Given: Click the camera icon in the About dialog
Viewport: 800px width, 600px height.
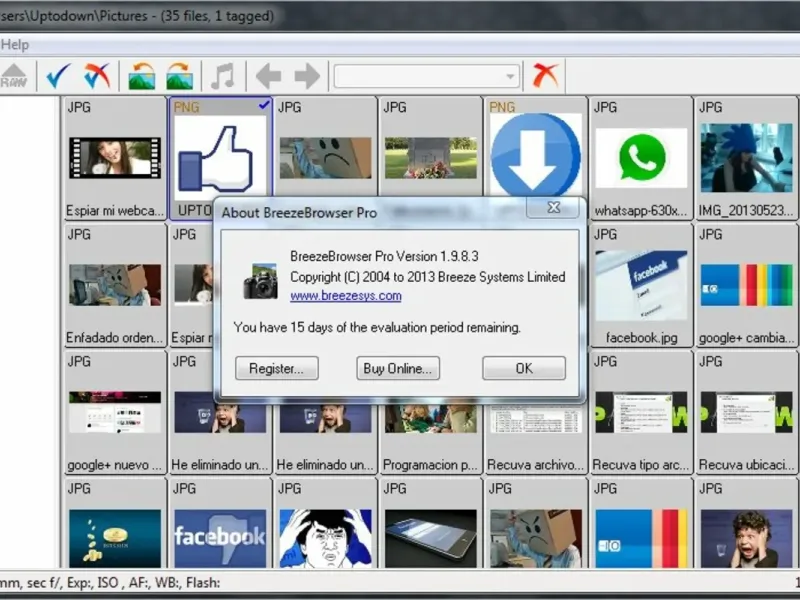Looking at the screenshot, I should coord(261,281).
